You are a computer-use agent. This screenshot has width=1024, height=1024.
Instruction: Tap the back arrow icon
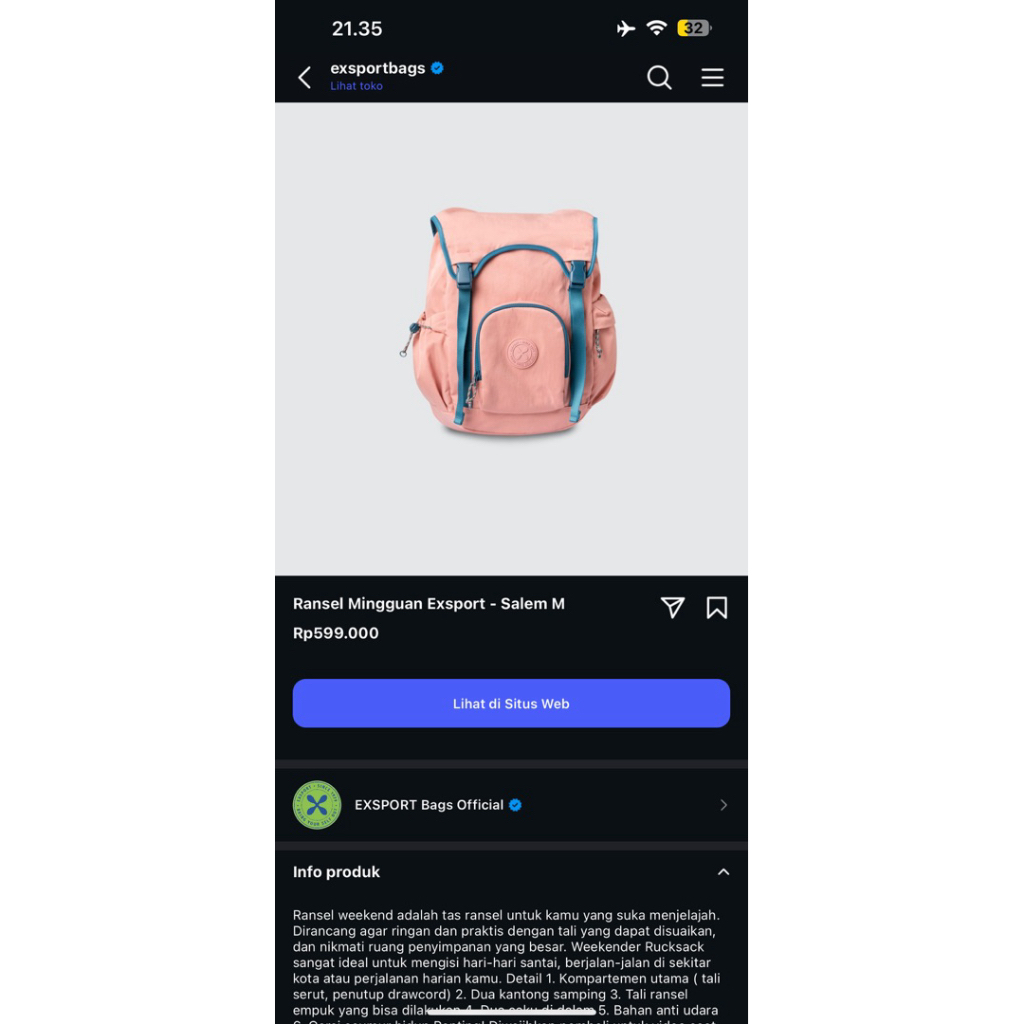(x=304, y=78)
